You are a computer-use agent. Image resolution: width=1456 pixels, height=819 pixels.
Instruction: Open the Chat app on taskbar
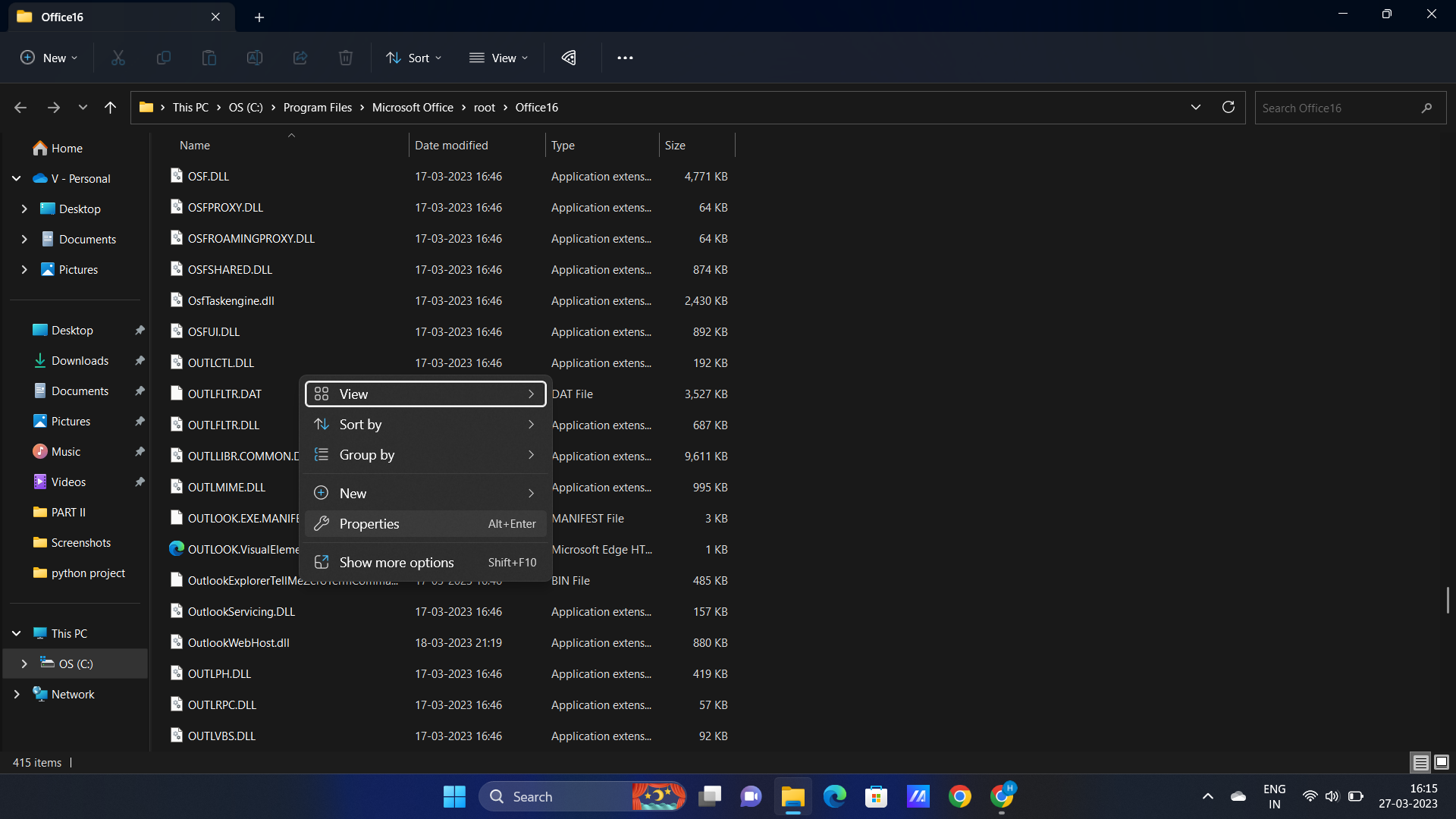752,796
